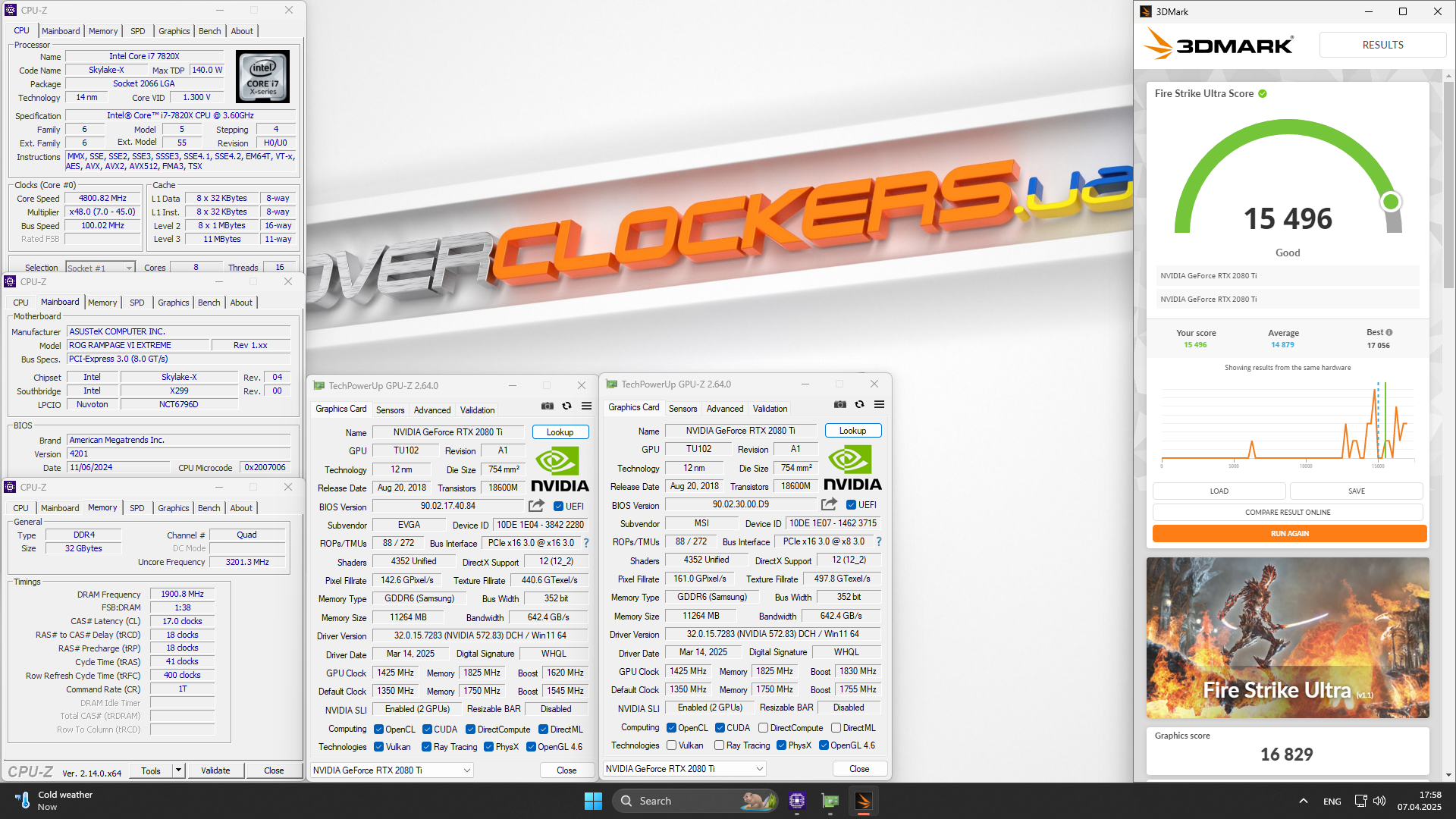This screenshot has height=819, width=1456.
Task: Open RESULTS tab in 3DMark
Action: [1382, 45]
